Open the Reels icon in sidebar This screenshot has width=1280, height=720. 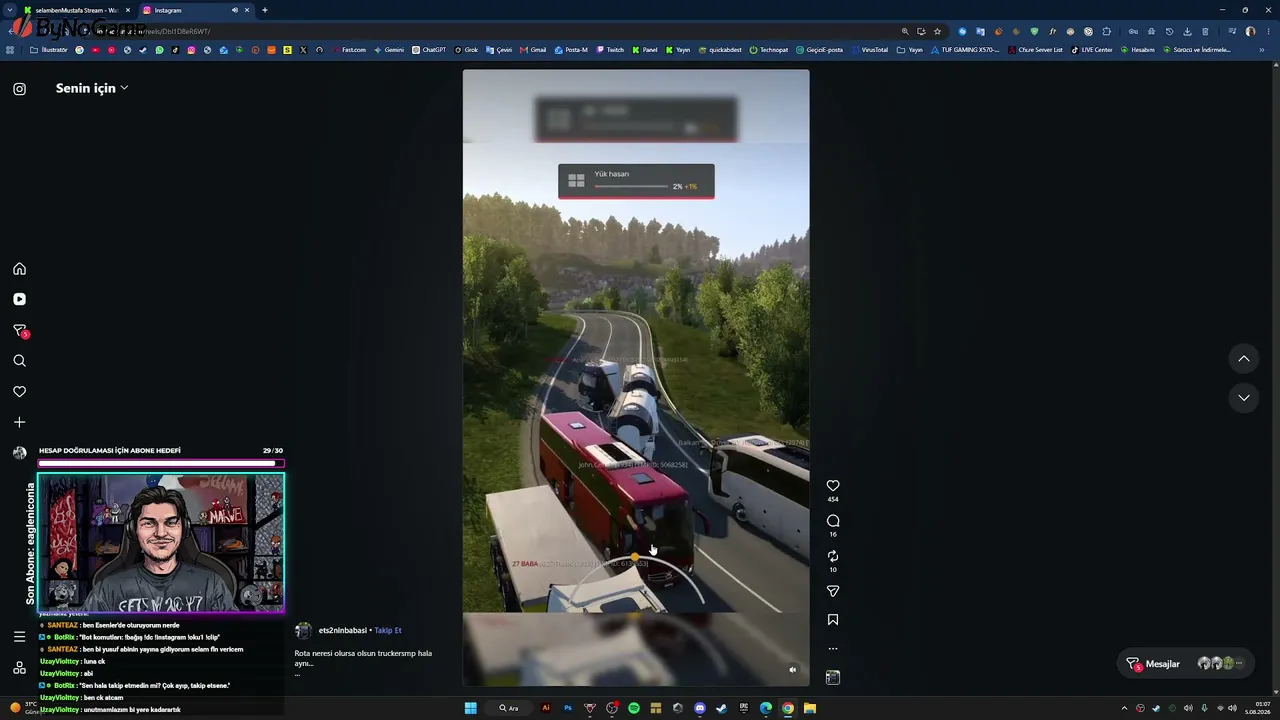19,299
